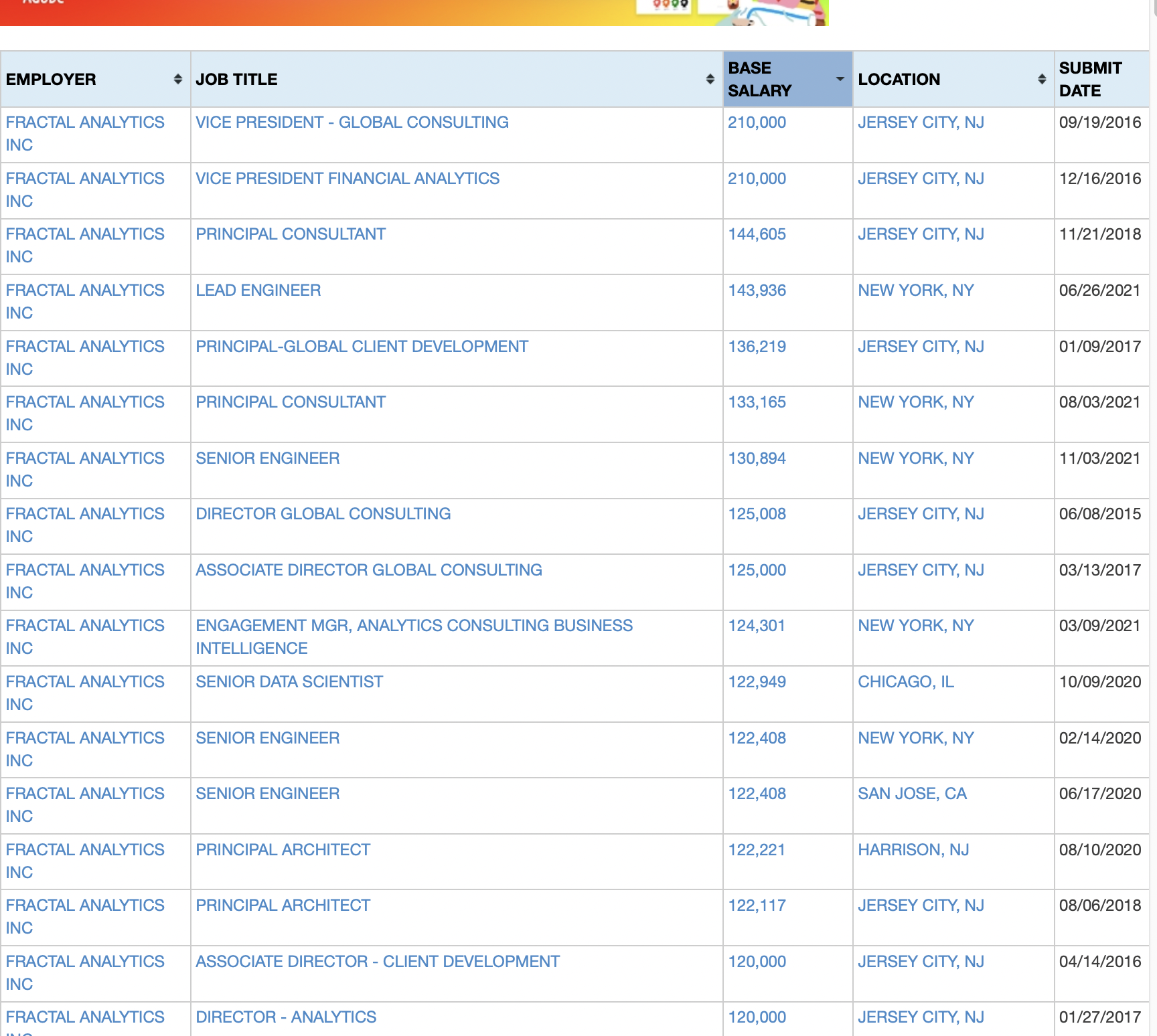Click Harrison, NJ location link

tap(913, 850)
